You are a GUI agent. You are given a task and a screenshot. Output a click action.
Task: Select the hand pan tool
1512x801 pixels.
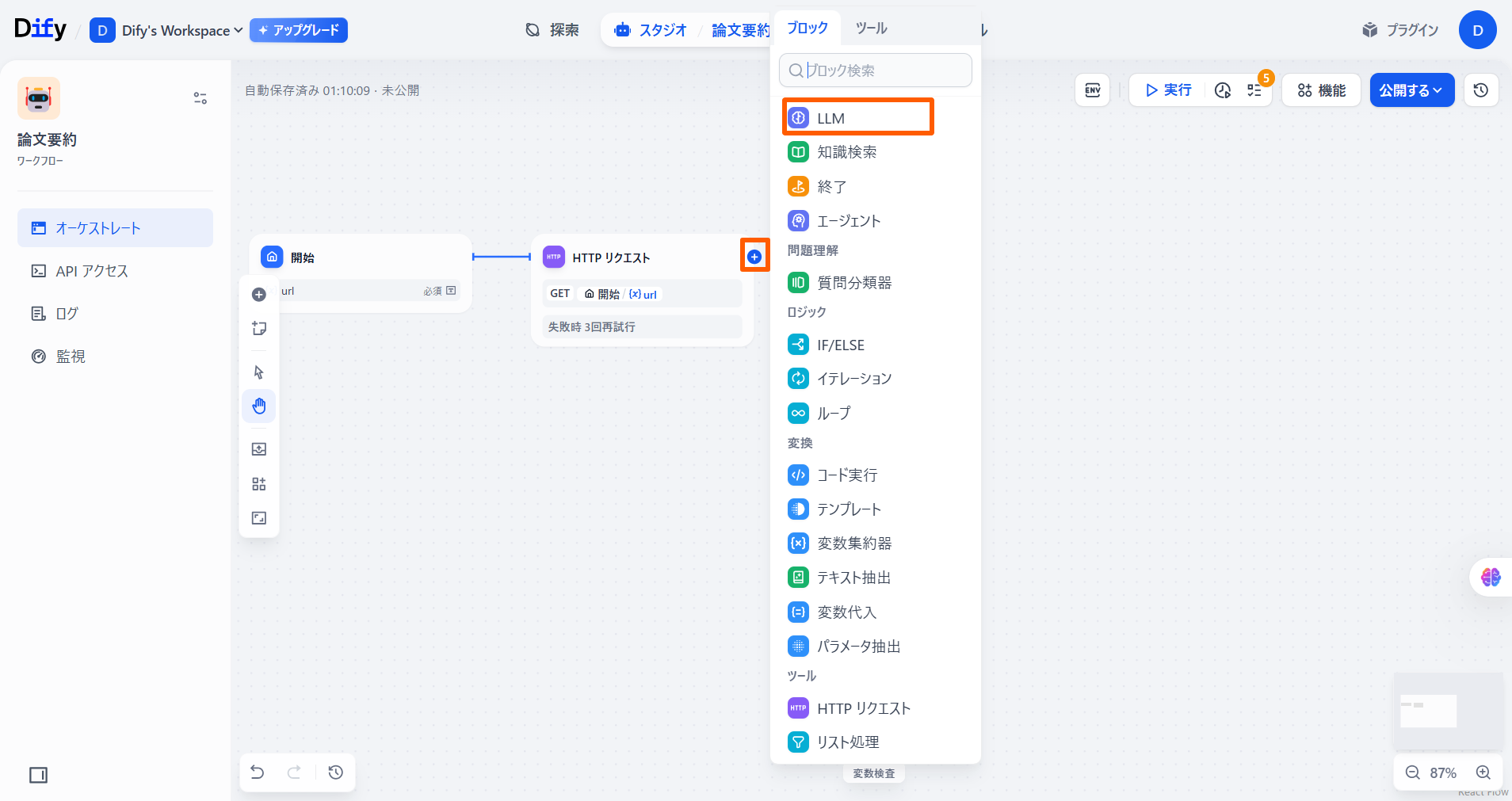[259, 406]
